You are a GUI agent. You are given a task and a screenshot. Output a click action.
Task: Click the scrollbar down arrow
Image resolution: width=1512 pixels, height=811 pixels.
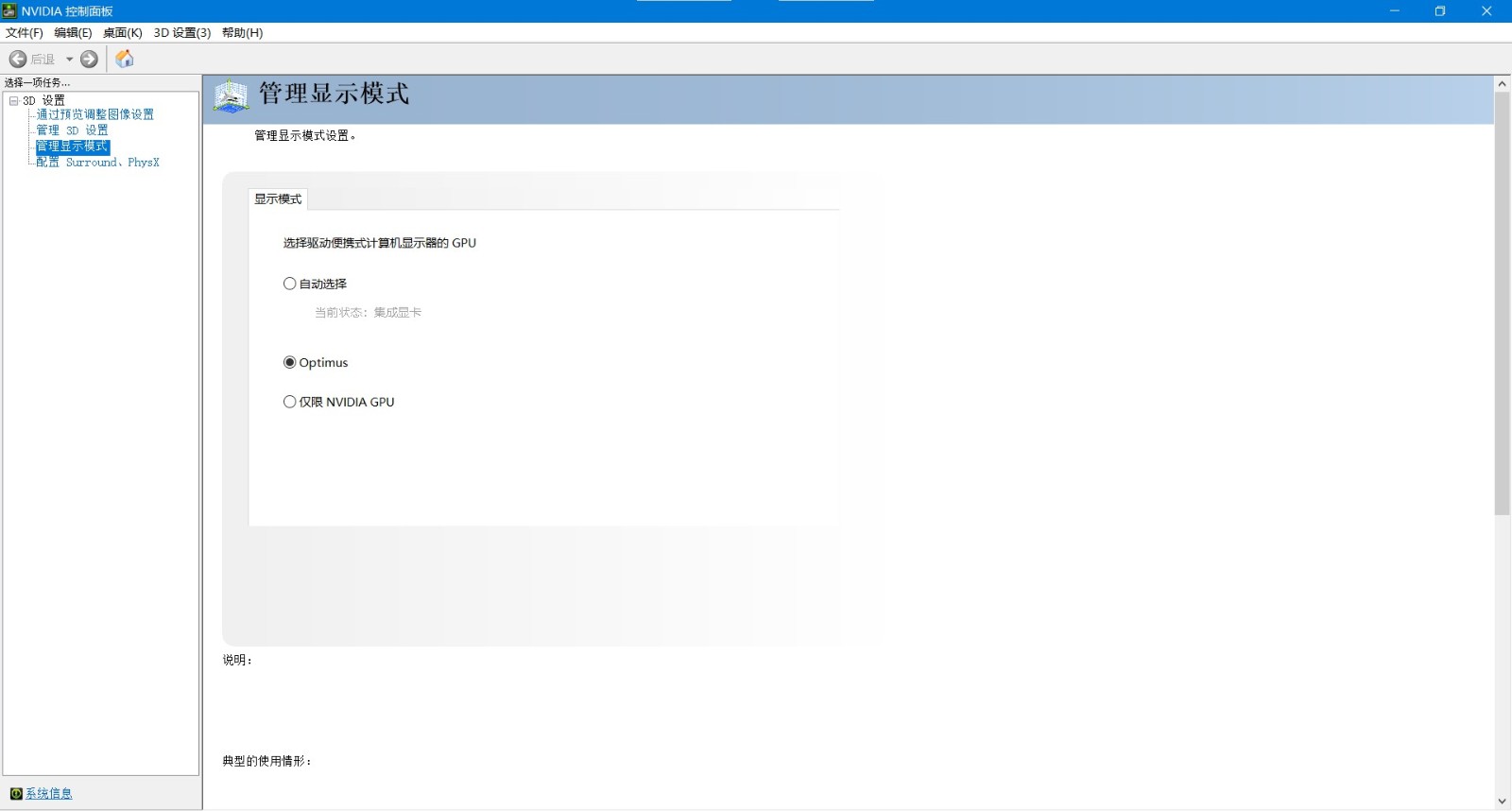coord(1503,802)
